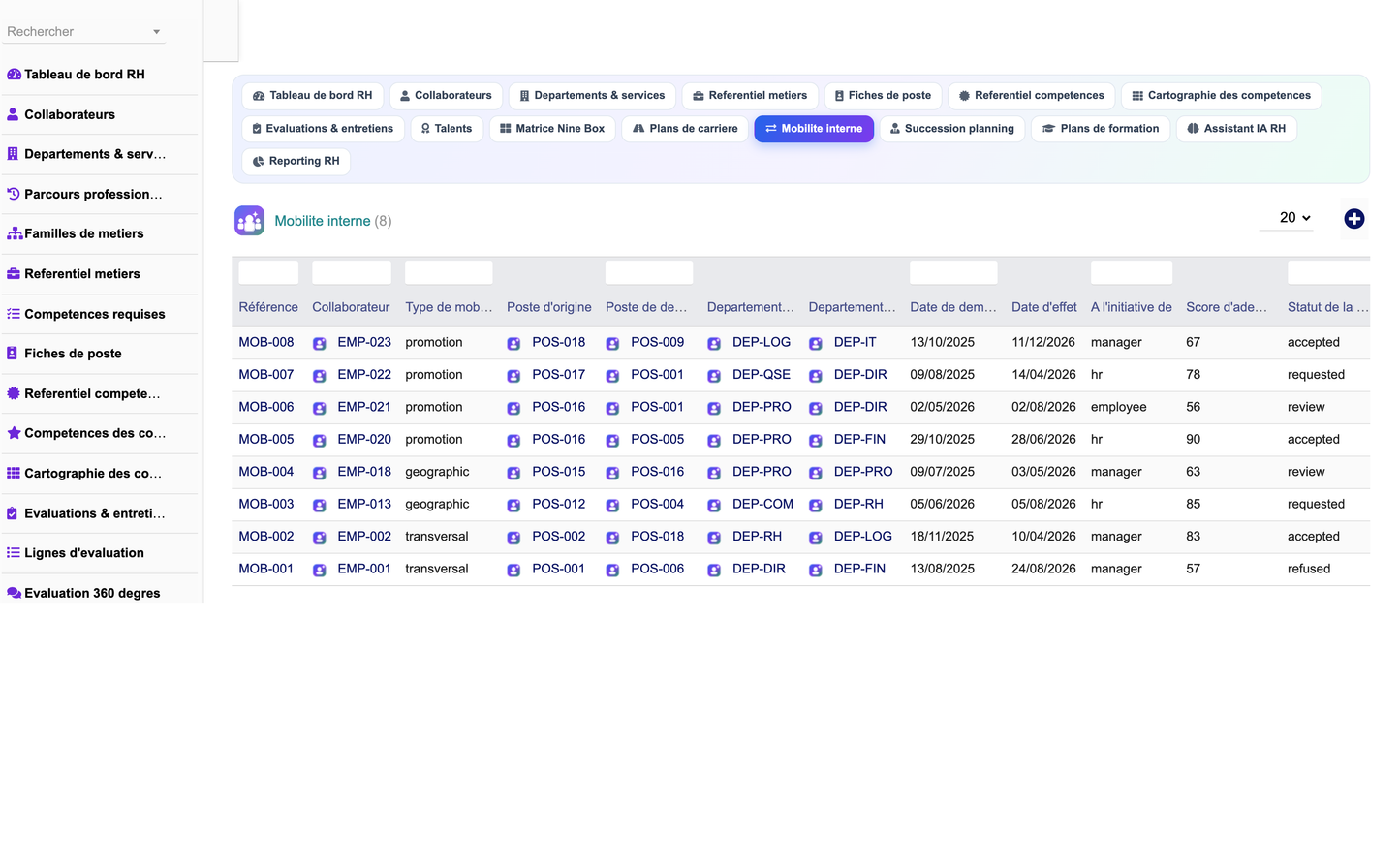Open the Departements & services top tab
Viewport: 1400px width, 866px height.
point(592,96)
